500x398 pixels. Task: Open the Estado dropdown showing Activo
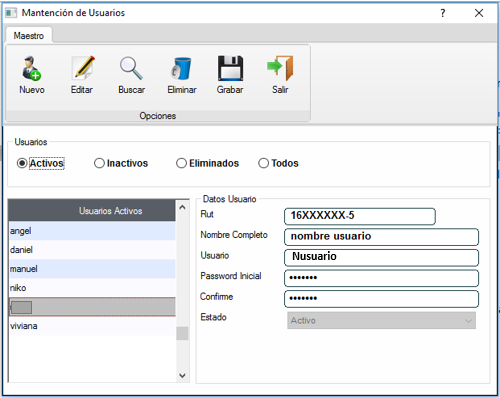pyautogui.click(x=381, y=321)
